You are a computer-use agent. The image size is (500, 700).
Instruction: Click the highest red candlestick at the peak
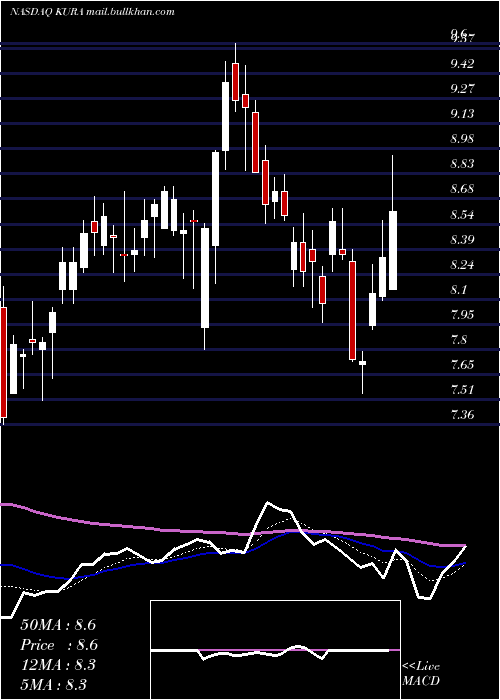pos(235,82)
